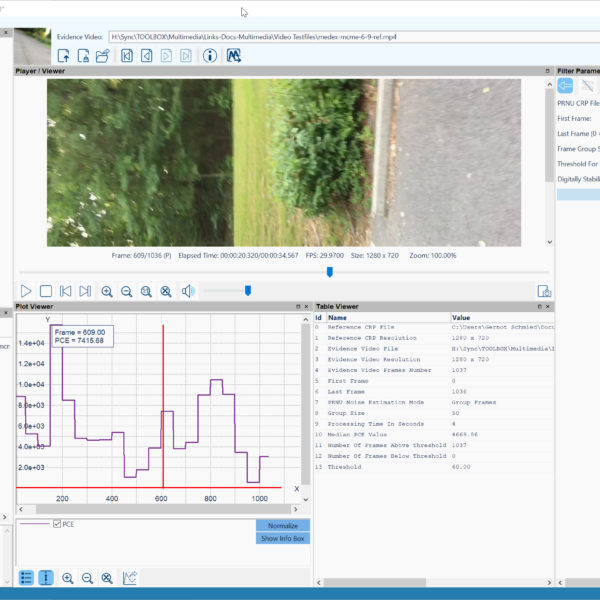The width and height of the screenshot is (600, 600).
Task: Select the Evidence Video Frames Number row
Action: point(434,370)
